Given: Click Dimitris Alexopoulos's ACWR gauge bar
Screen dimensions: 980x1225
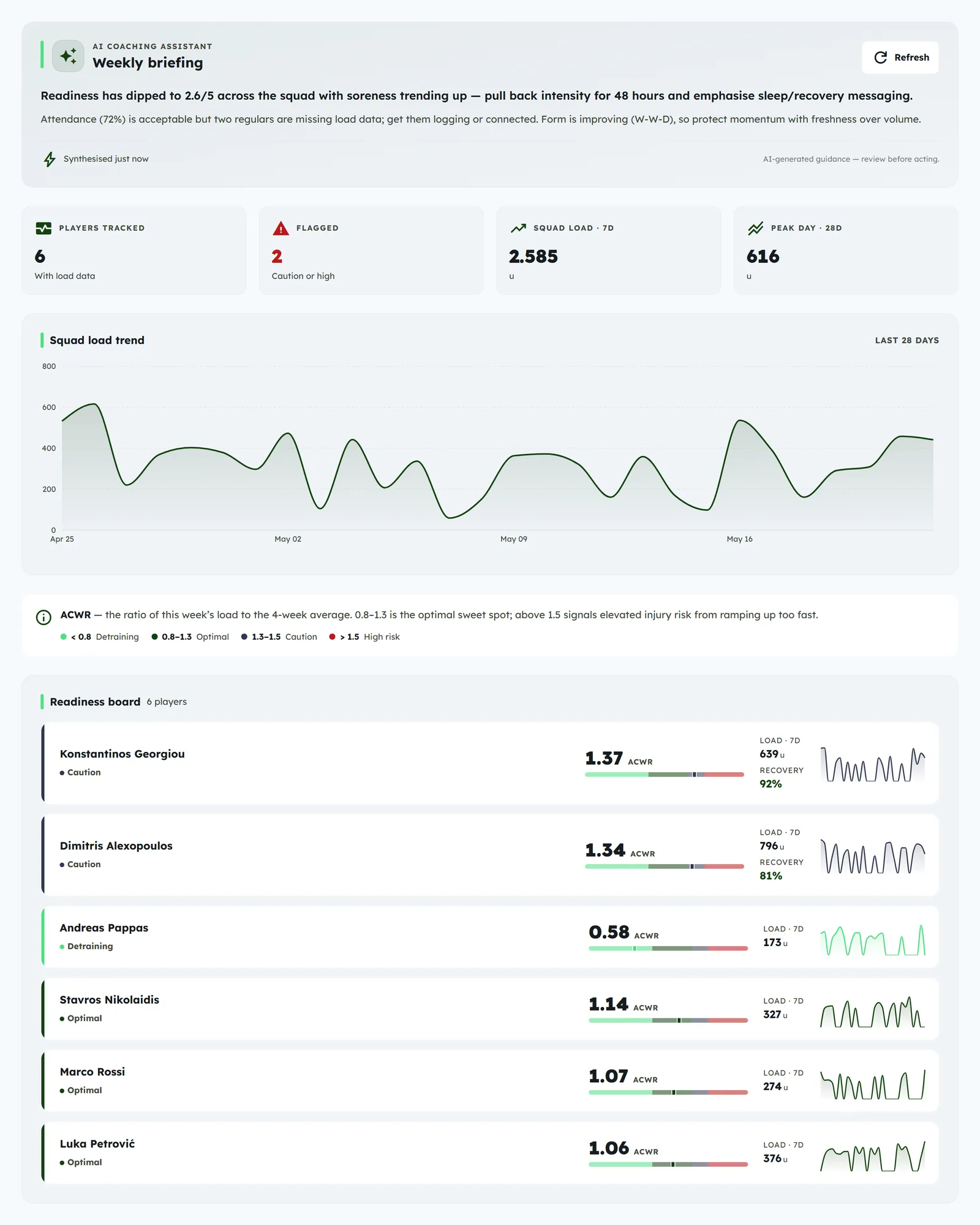Looking at the screenshot, I should pyautogui.click(x=665, y=867).
